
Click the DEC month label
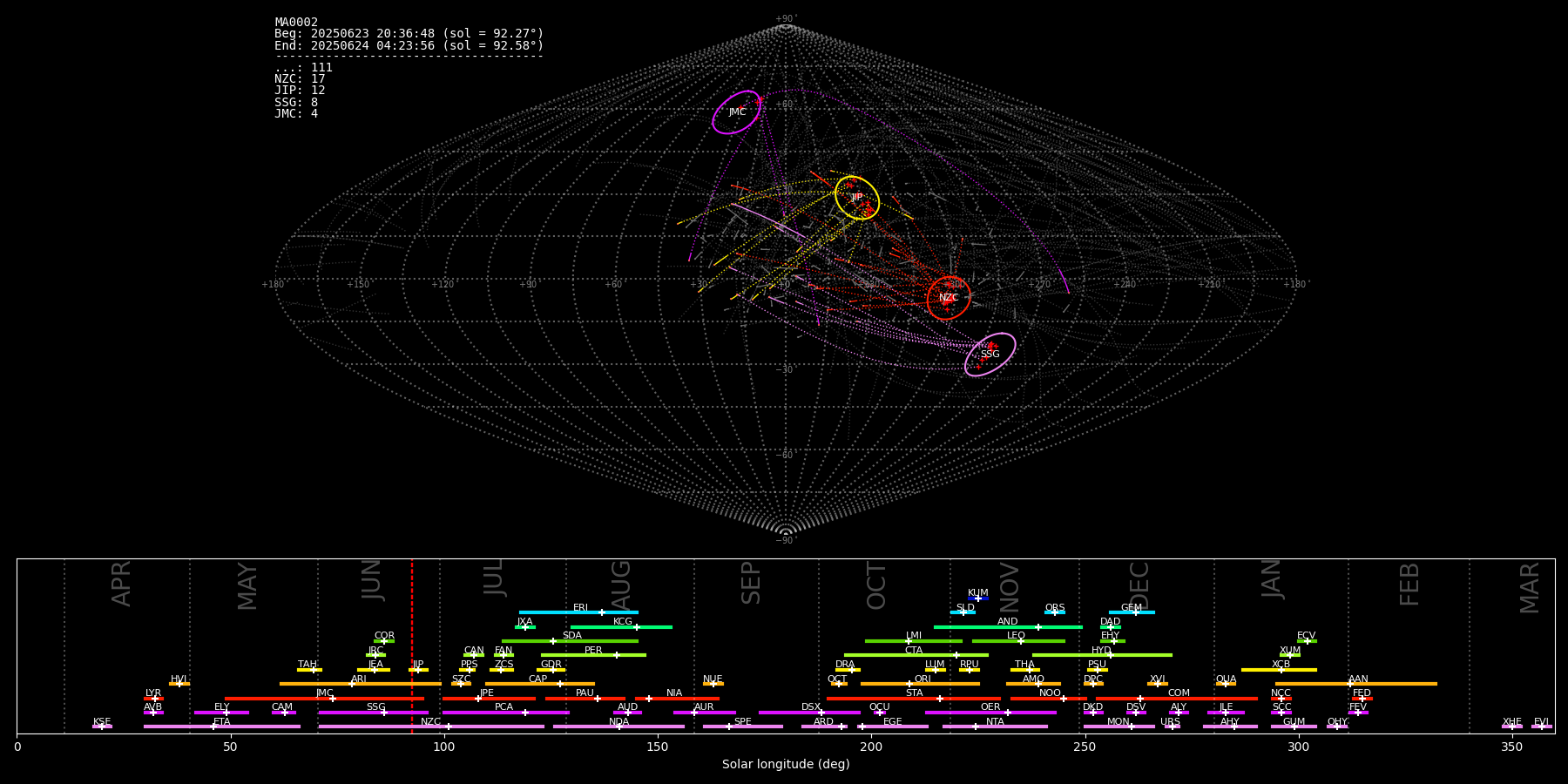tap(1139, 585)
